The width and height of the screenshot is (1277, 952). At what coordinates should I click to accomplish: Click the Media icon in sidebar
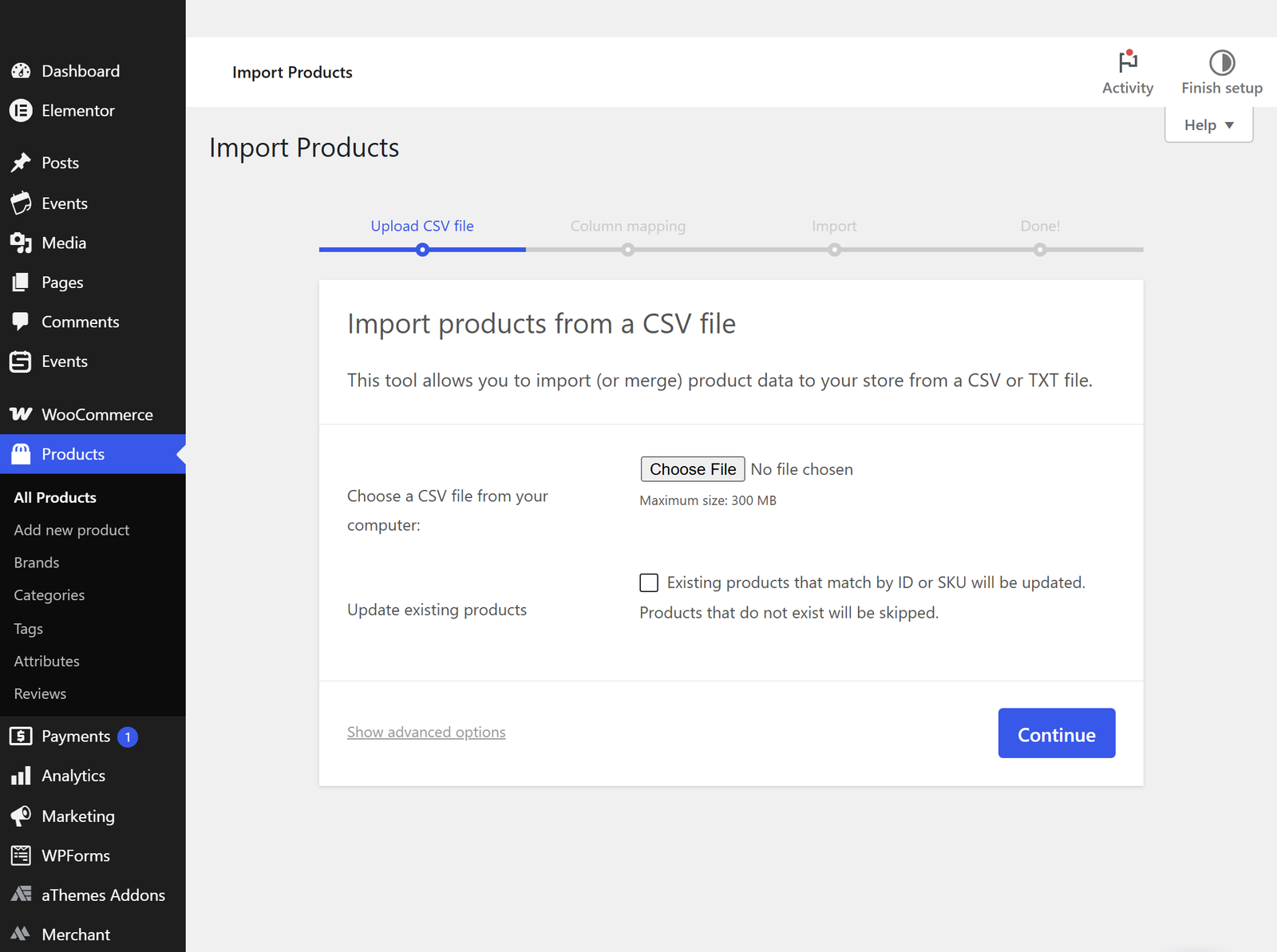pos(21,243)
